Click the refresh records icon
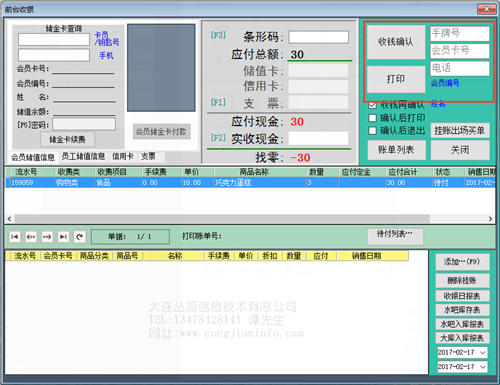Viewport: 500px width, 385px height. (79, 237)
